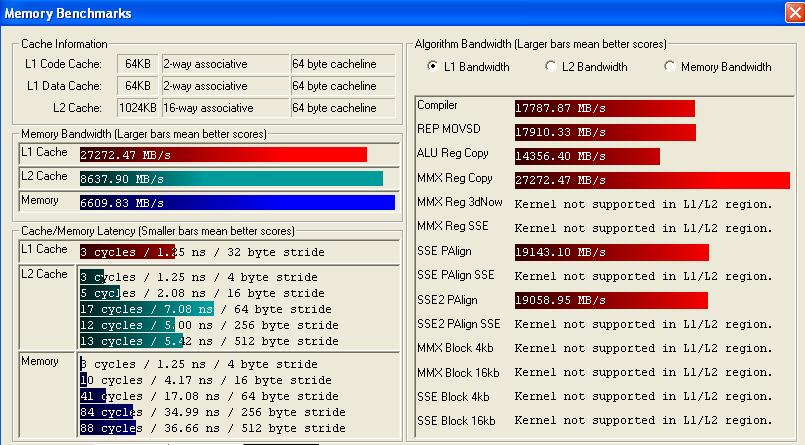Click Memory 10 cycles 16 byte stride row
The image size is (805, 445).
click(206, 380)
